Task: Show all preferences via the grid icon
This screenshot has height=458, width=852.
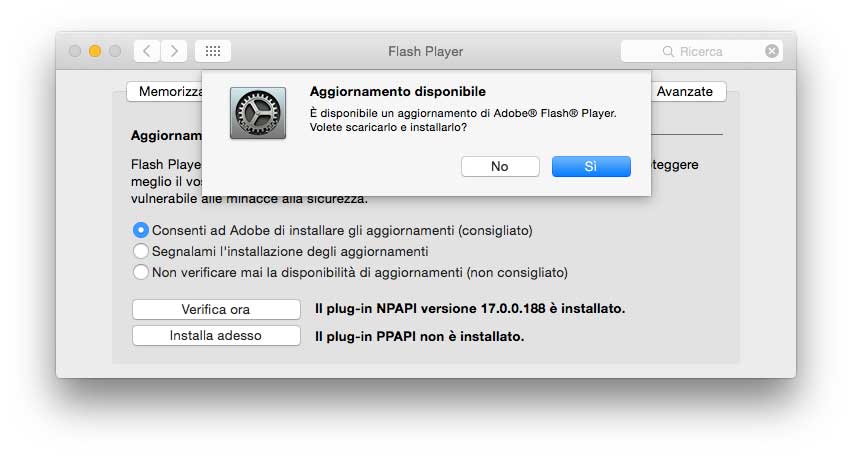Action: (213, 51)
